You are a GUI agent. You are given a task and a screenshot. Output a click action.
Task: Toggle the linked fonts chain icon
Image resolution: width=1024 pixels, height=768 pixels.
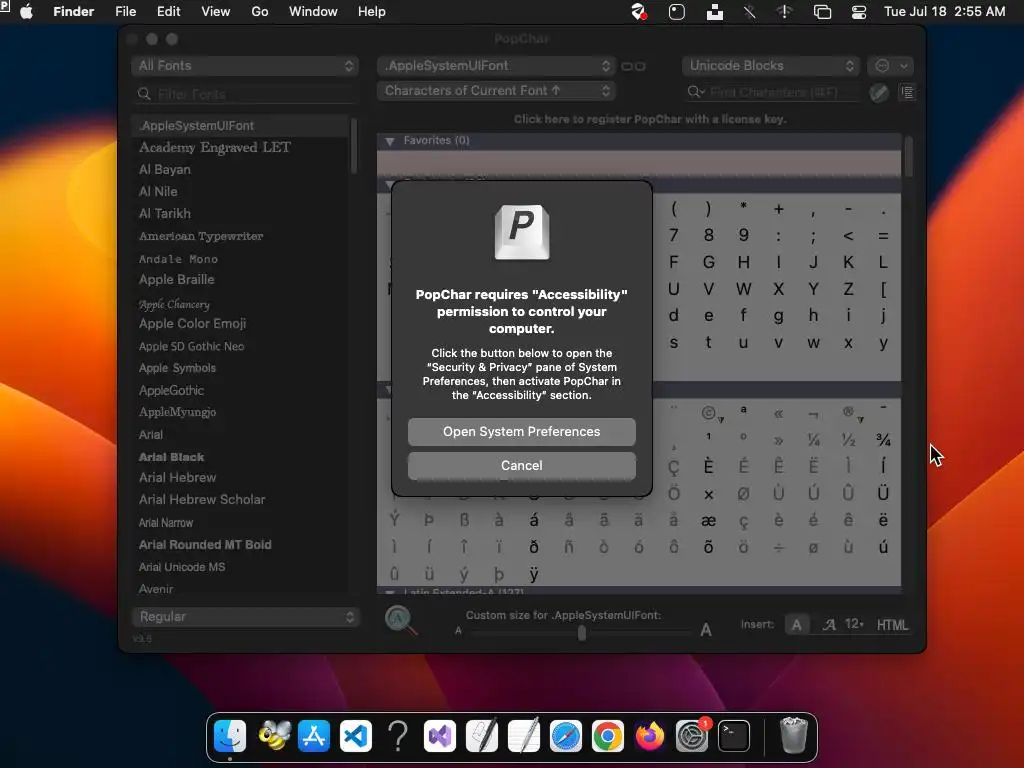pyautogui.click(x=633, y=66)
